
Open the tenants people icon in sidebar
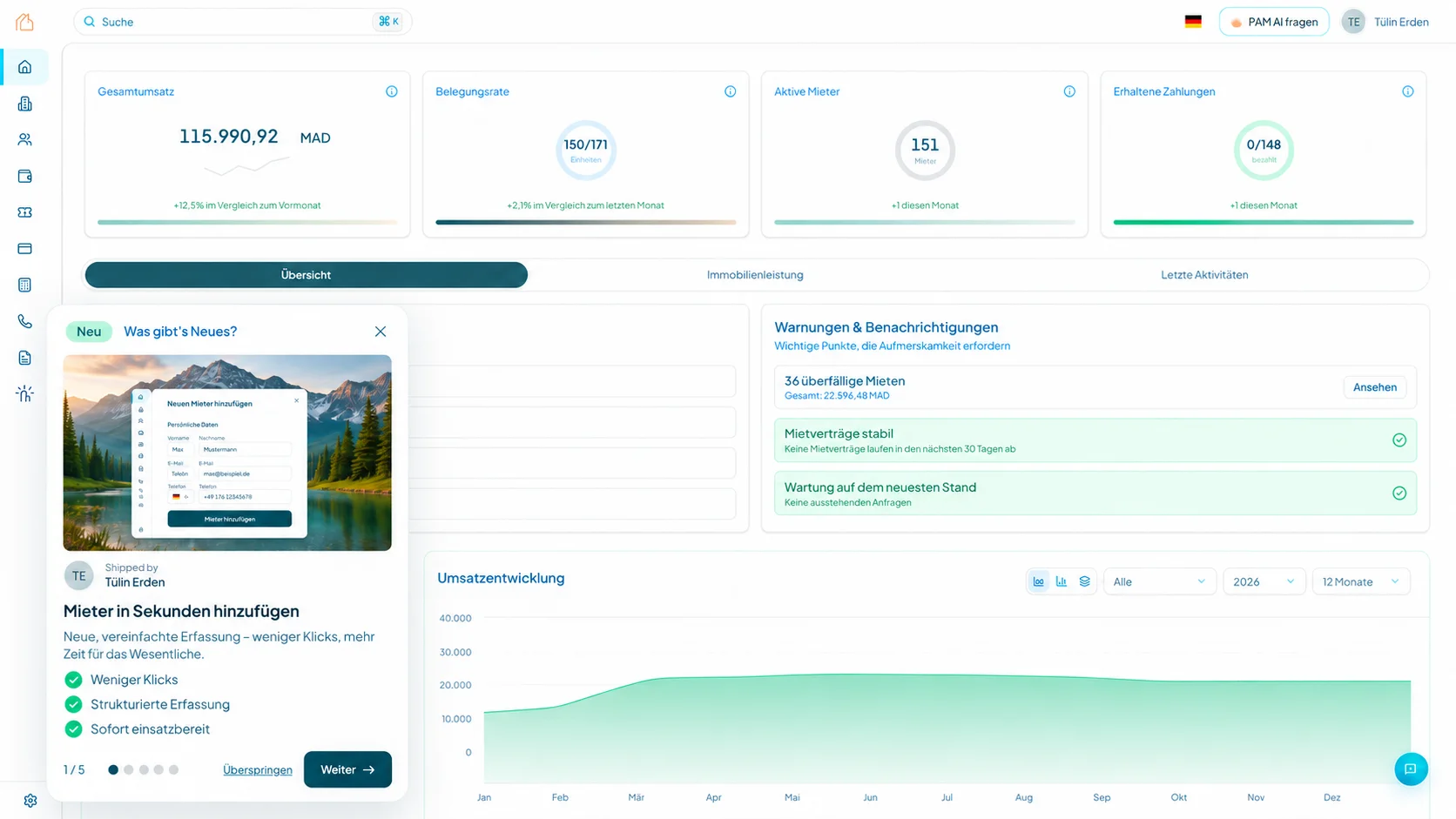24,139
